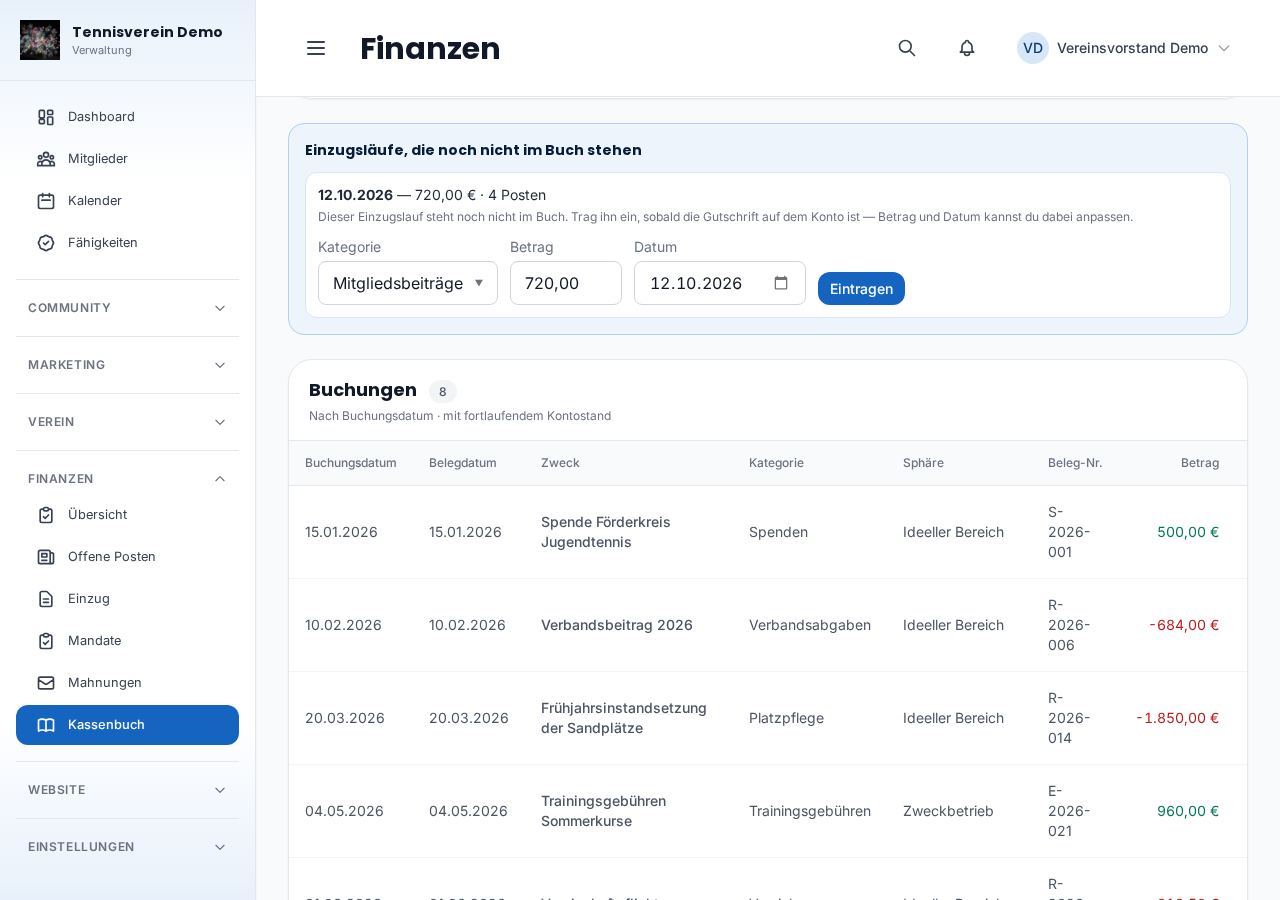This screenshot has height=900, width=1280.
Task: Click the Offene Posten icon
Action: 46,557
